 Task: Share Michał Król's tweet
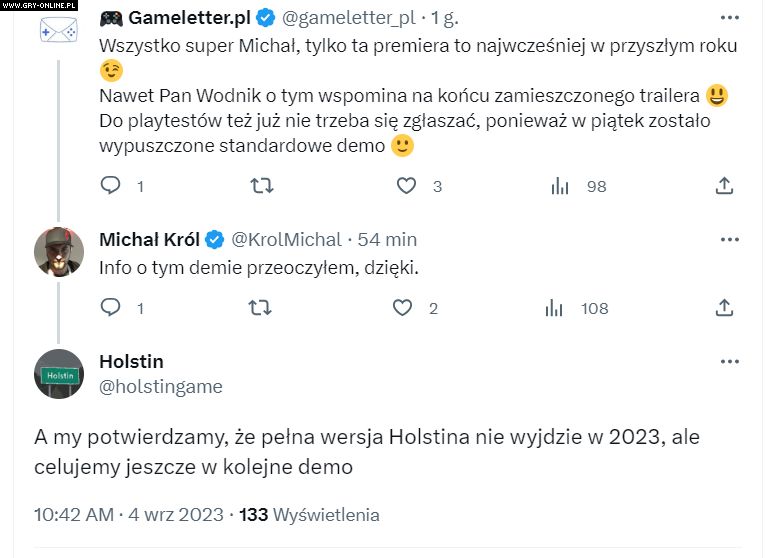726,309
